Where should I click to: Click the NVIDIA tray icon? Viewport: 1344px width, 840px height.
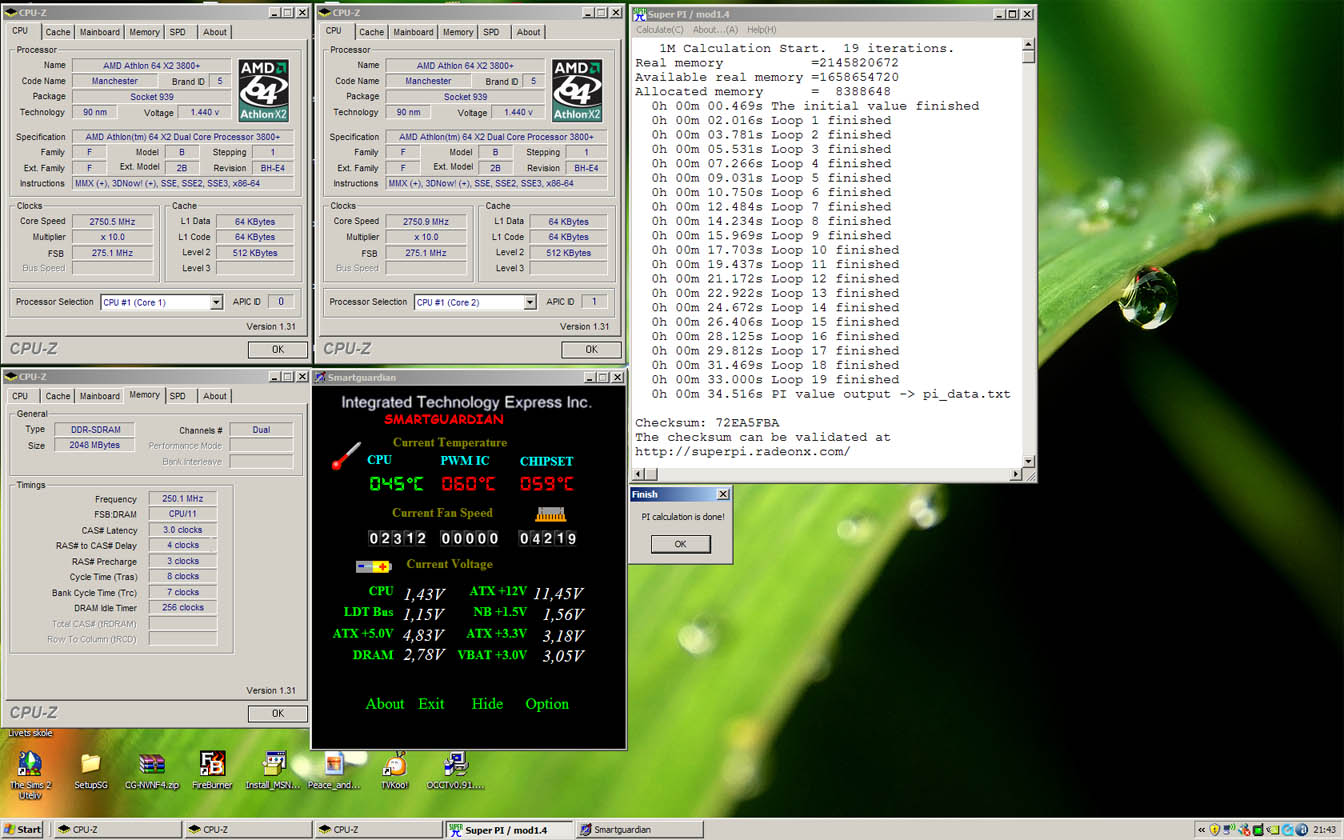(1273, 830)
